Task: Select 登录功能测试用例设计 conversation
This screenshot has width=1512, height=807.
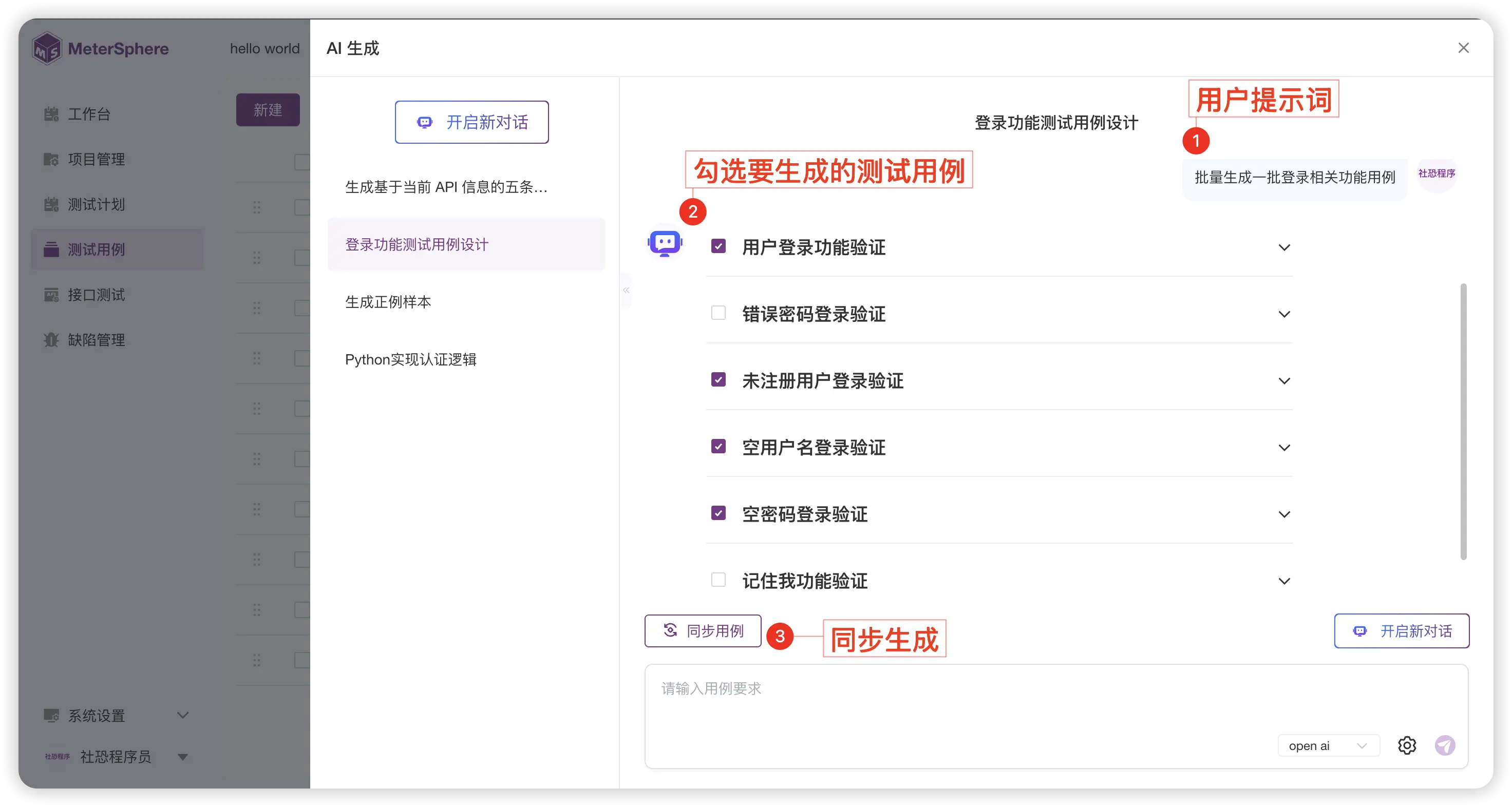Action: click(466, 244)
